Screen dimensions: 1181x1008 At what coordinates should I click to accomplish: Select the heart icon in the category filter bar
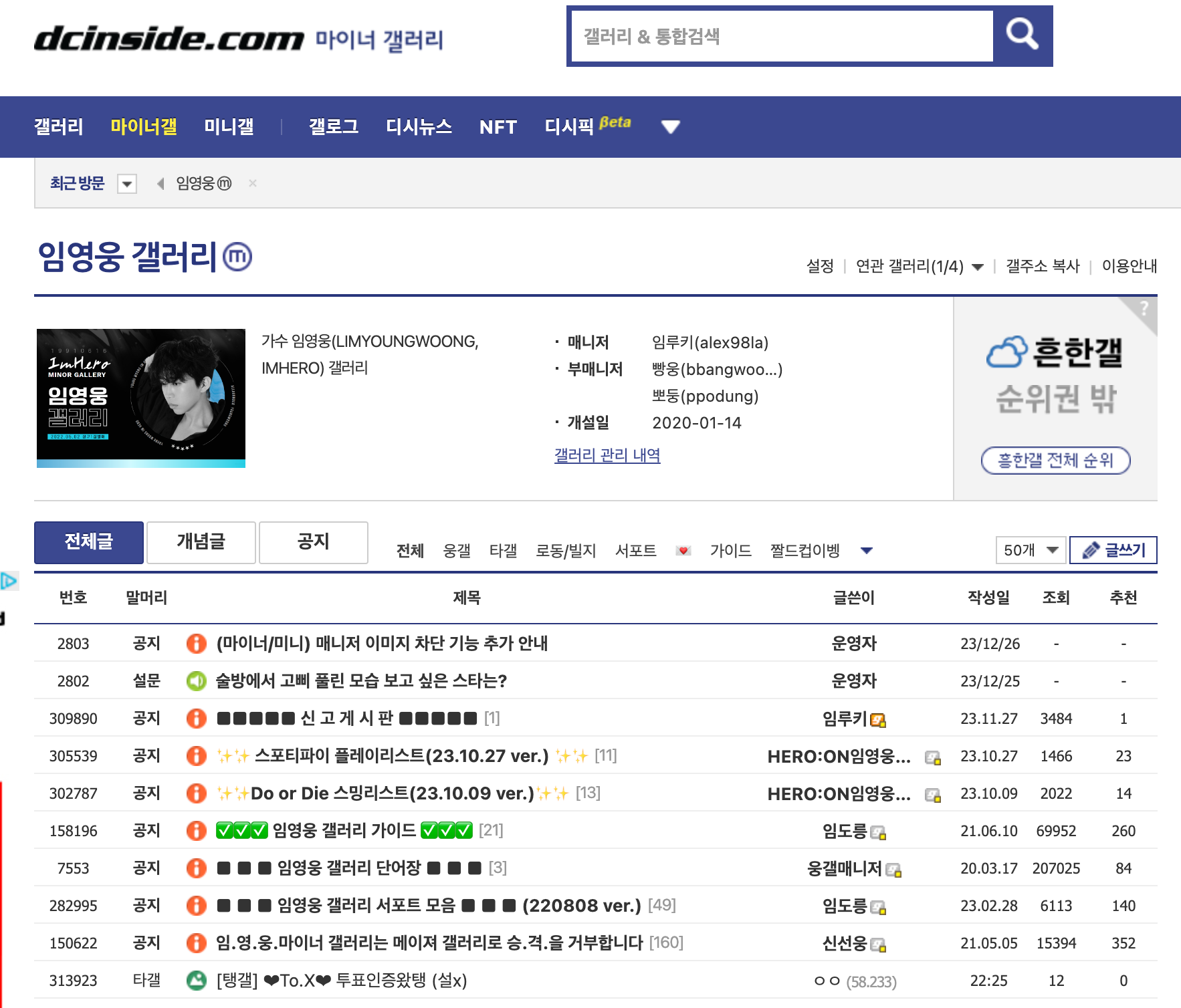[683, 550]
